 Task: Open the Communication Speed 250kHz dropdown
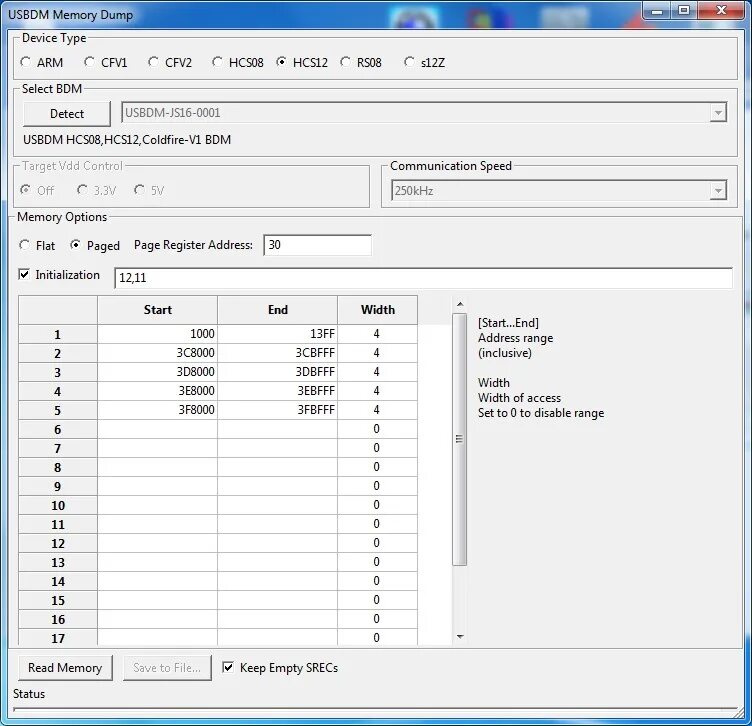coord(718,191)
